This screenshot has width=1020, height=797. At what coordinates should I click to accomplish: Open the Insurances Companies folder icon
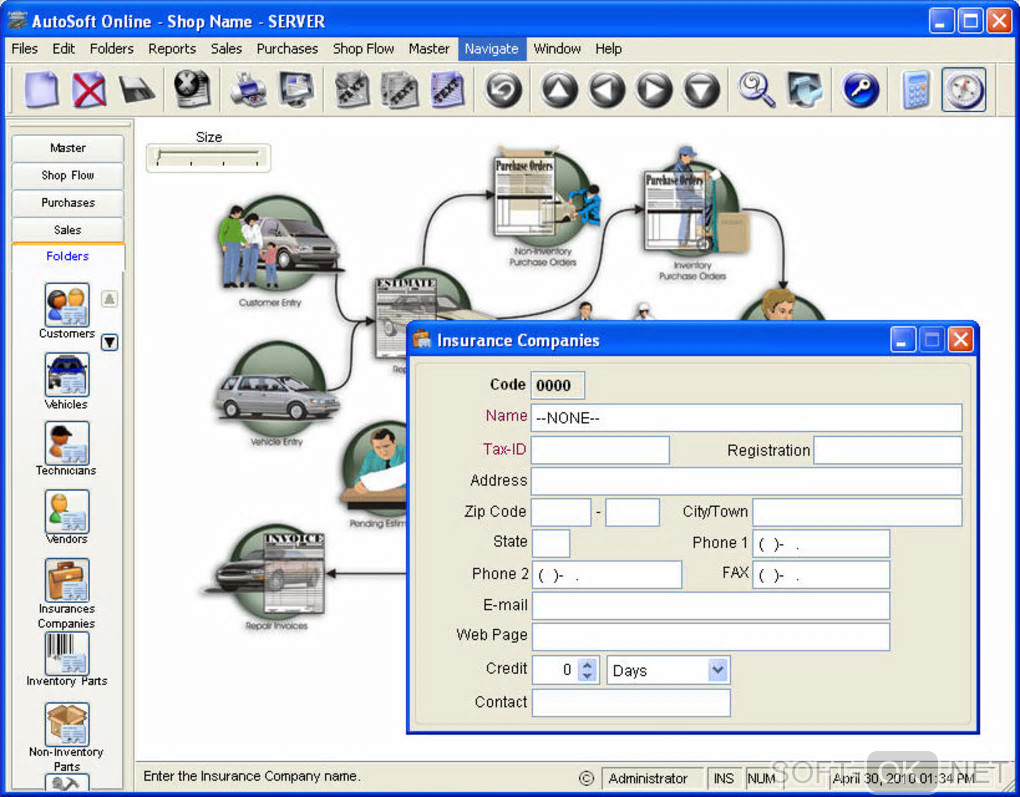67,580
